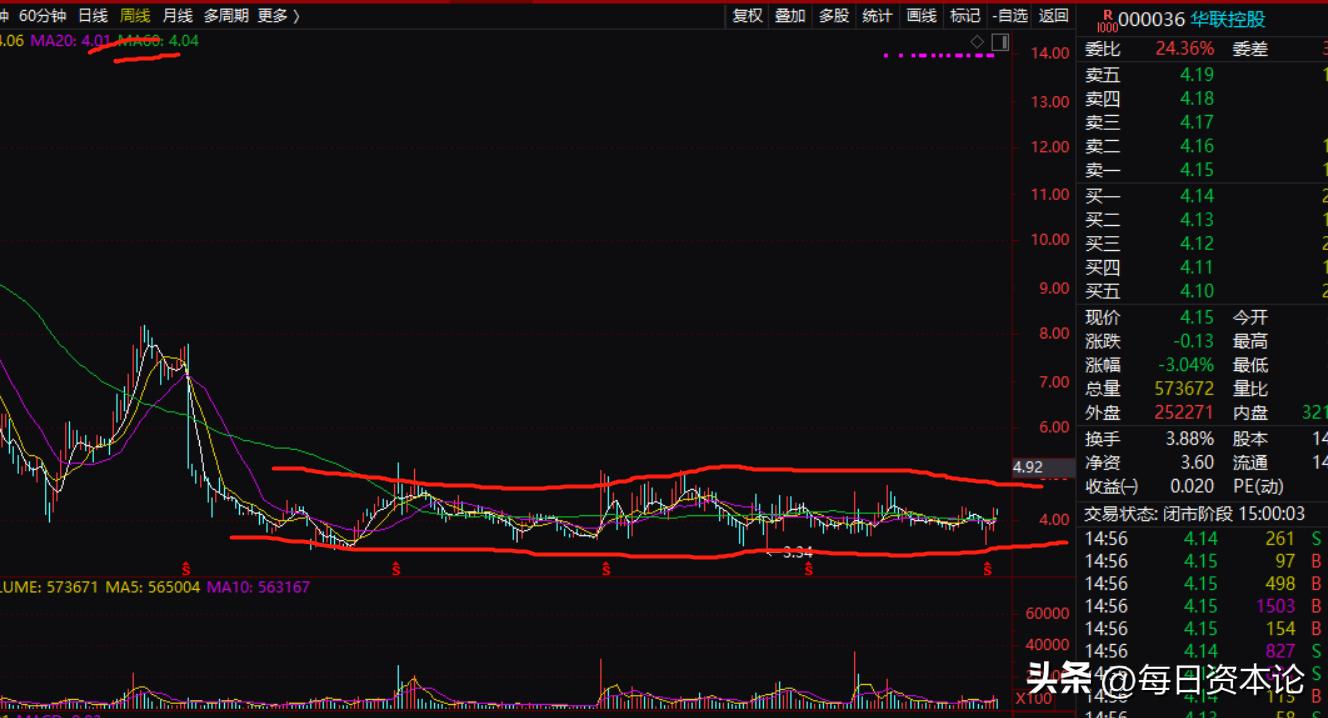
Task: Click the 换手 value 3.88%
Action: [1190, 439]
